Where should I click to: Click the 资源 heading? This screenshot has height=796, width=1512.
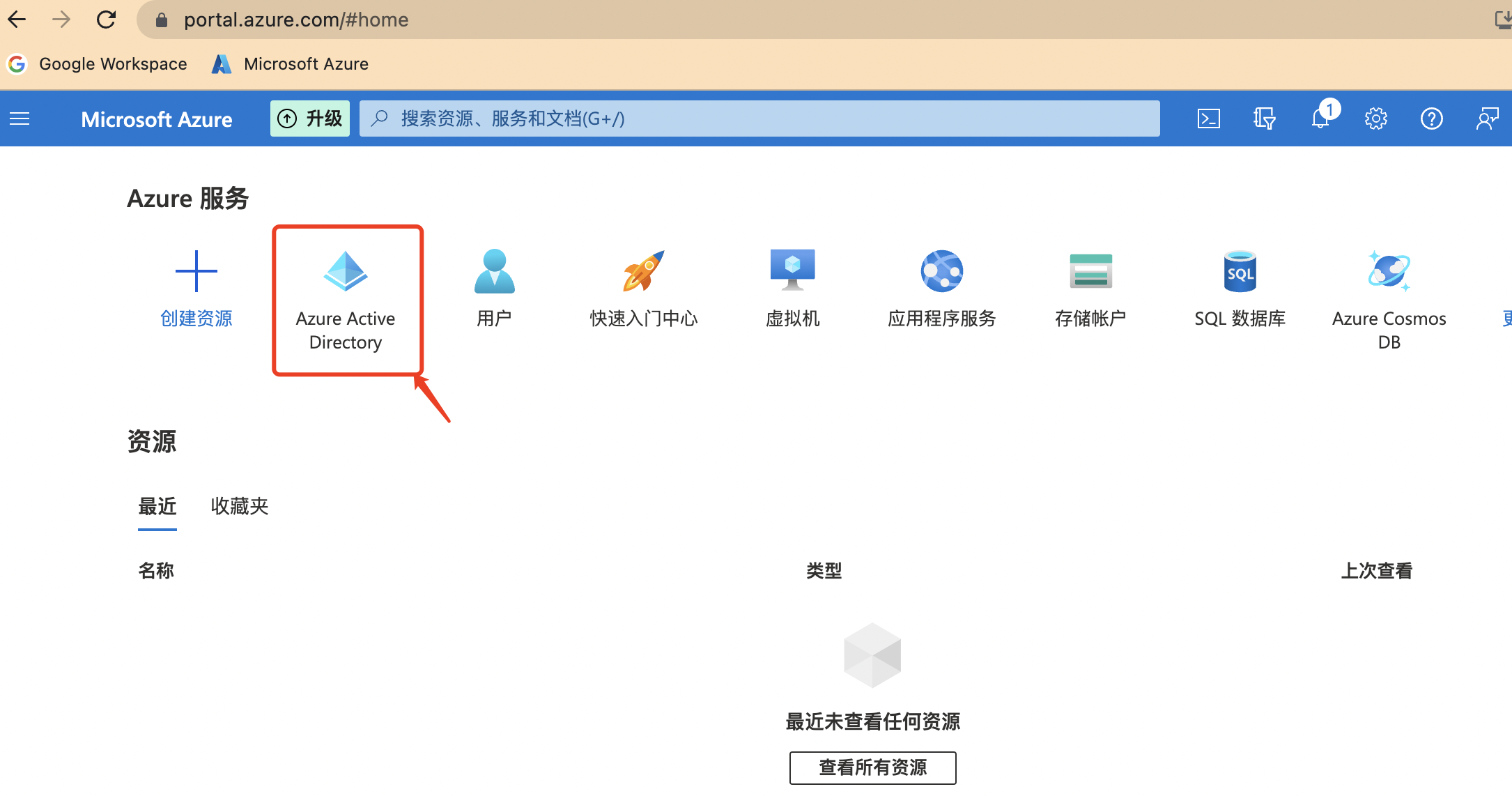152,441
